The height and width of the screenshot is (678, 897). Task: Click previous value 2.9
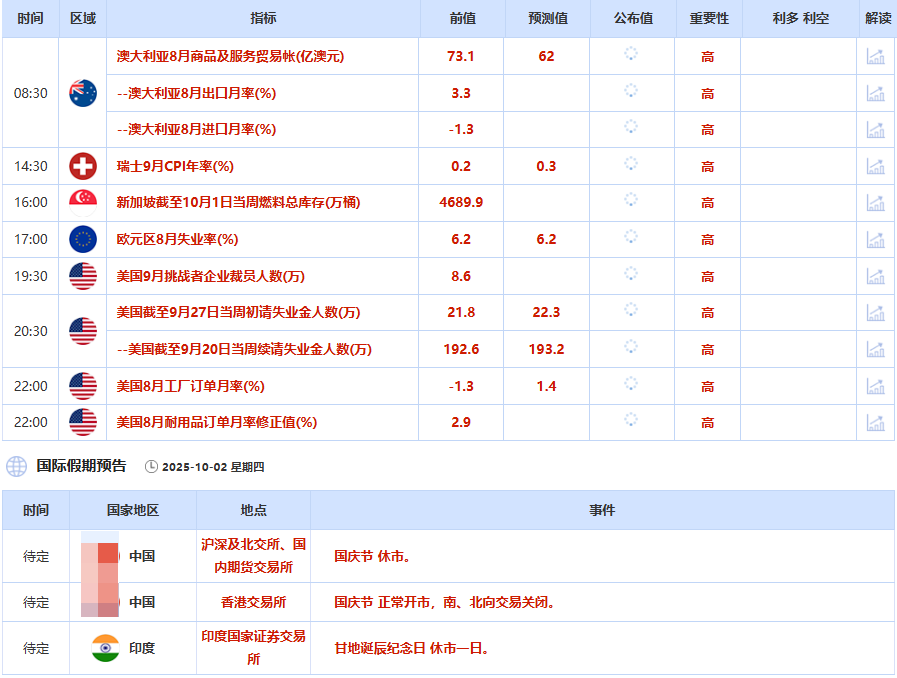(x=461, y=422)
